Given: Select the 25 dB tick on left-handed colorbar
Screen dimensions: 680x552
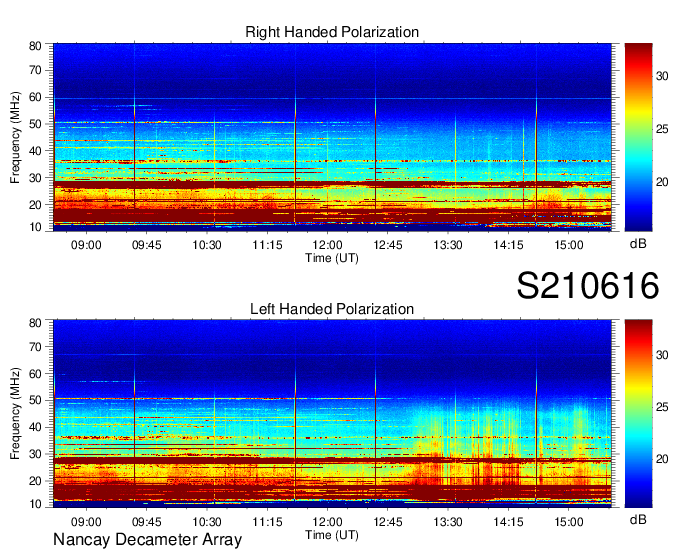Looking at the screenshot, I should click(662, 407).
